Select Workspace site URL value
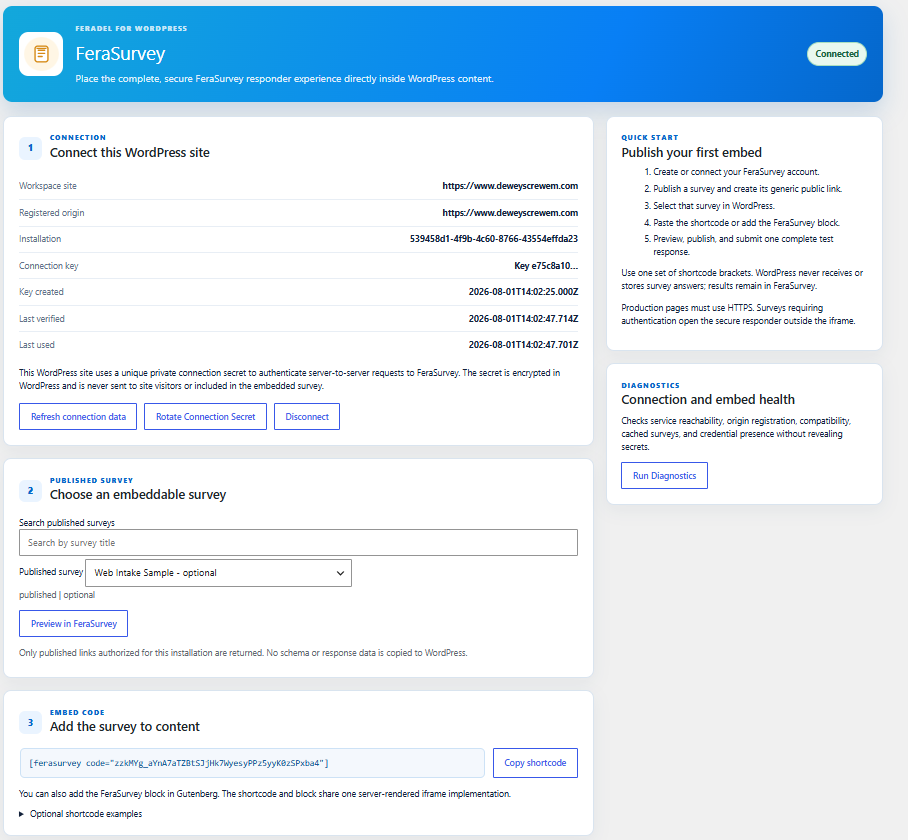 click(510, 186)
